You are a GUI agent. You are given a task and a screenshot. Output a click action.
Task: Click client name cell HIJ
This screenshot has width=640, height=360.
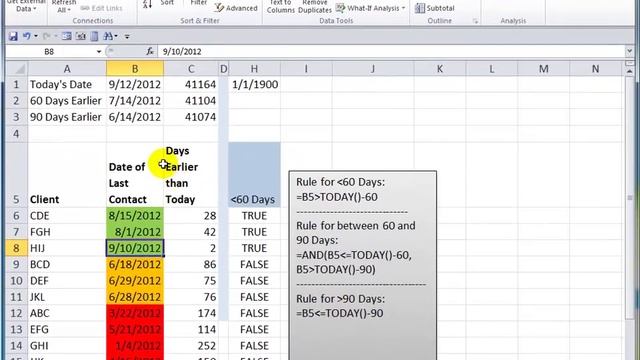(67, 248)
